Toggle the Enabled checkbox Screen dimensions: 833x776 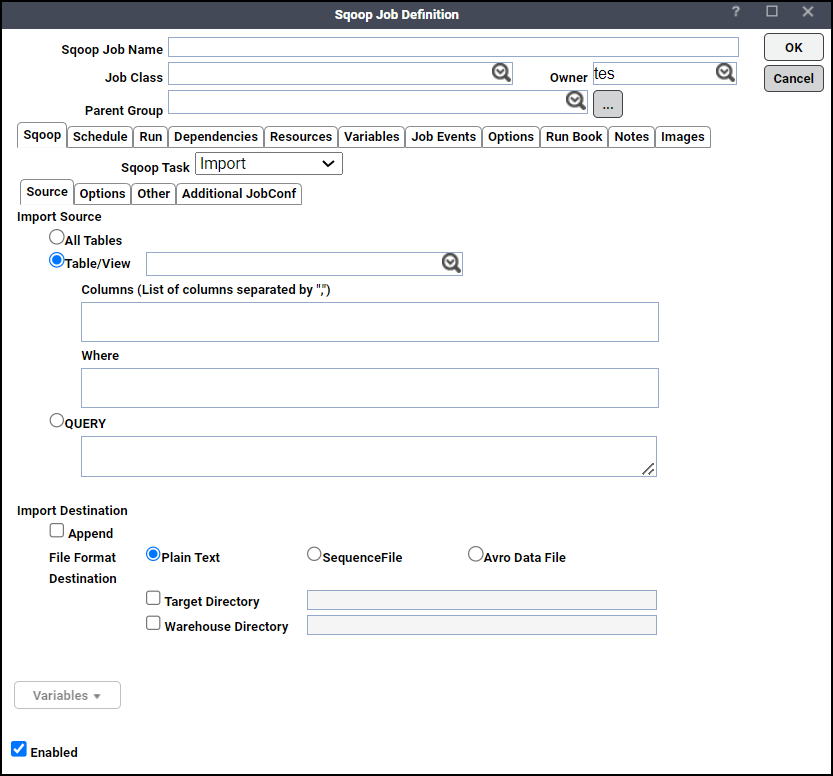[x=19, y=749]
